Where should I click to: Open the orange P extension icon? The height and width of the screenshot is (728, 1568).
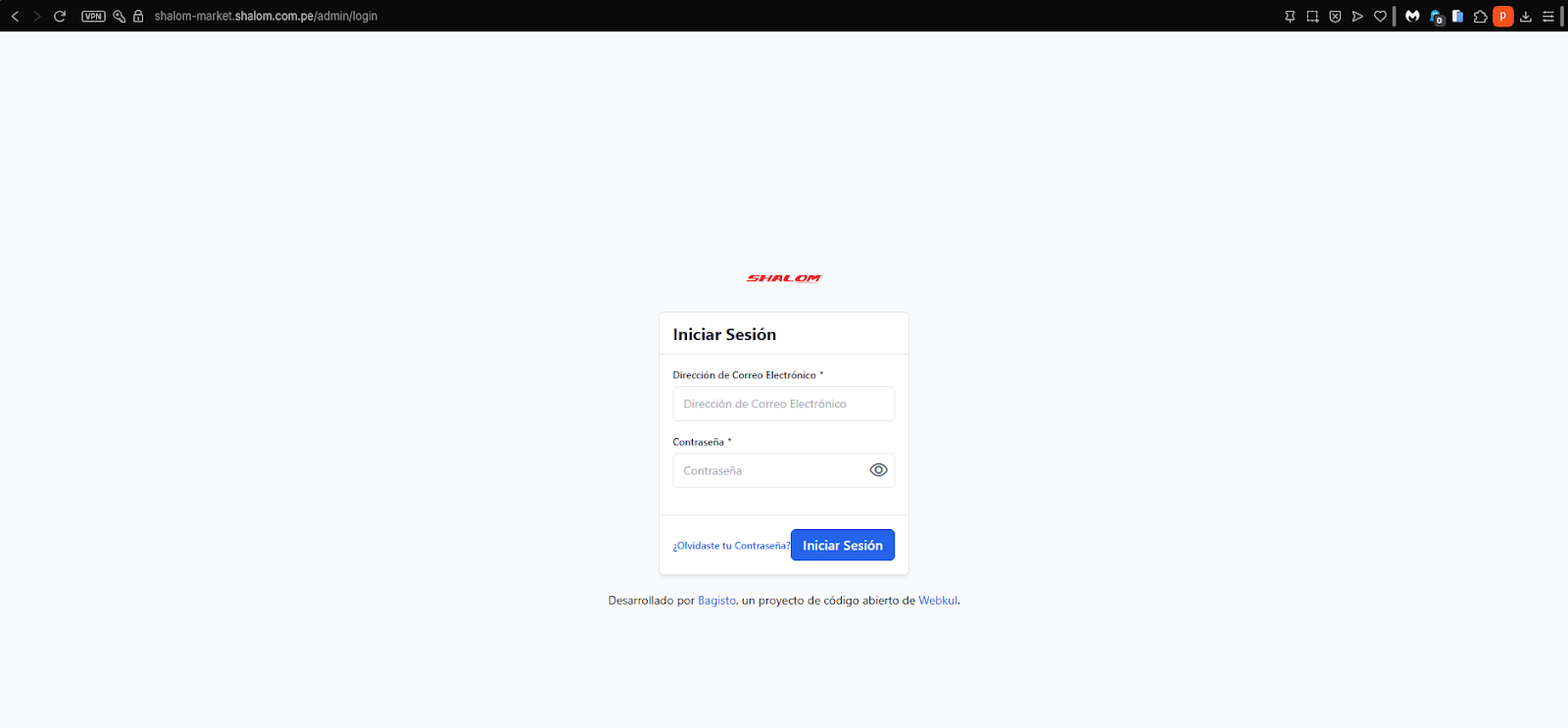tap(1502, 16)
